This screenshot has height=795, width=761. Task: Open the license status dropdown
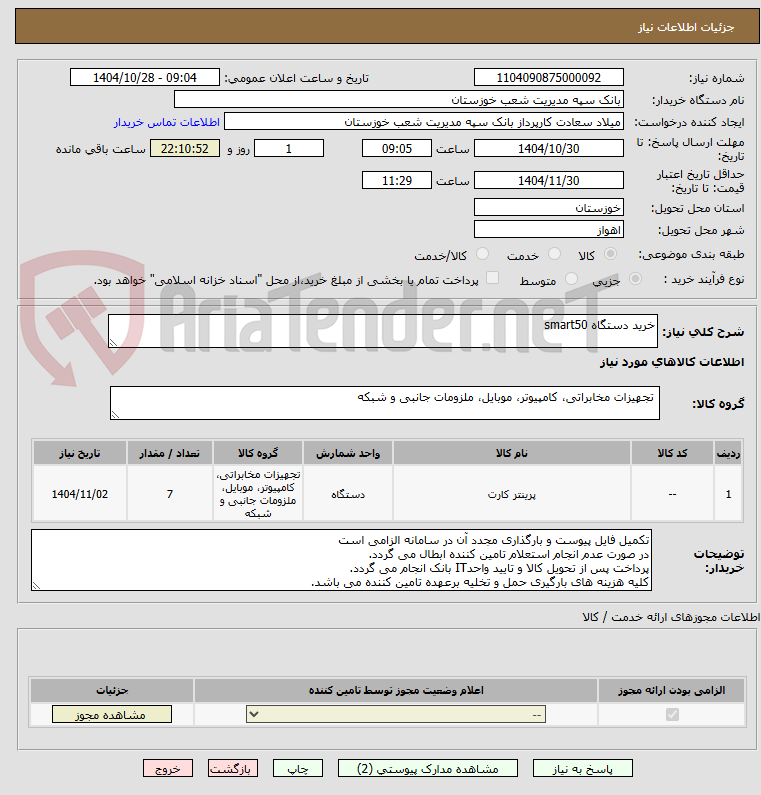coord(396,714)
